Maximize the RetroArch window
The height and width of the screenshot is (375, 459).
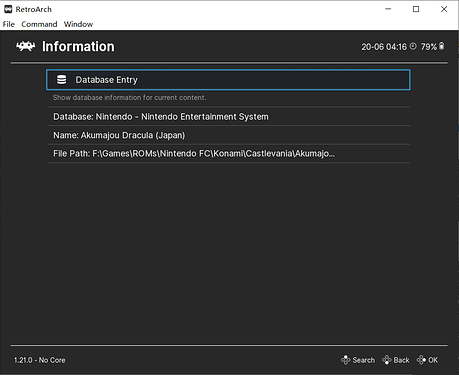pos(416,9)
